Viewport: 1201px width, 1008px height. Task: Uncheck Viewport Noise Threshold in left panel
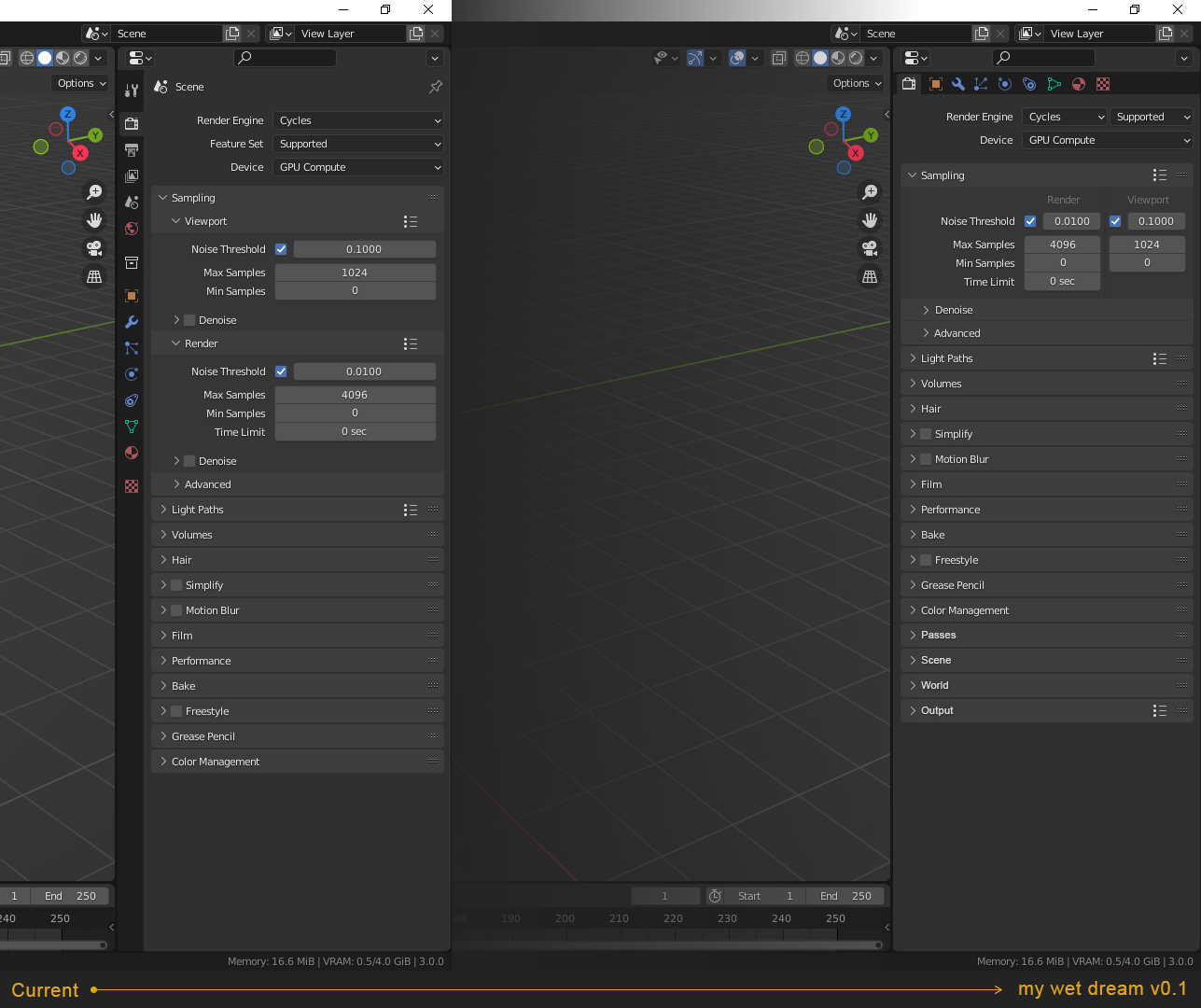281,249
